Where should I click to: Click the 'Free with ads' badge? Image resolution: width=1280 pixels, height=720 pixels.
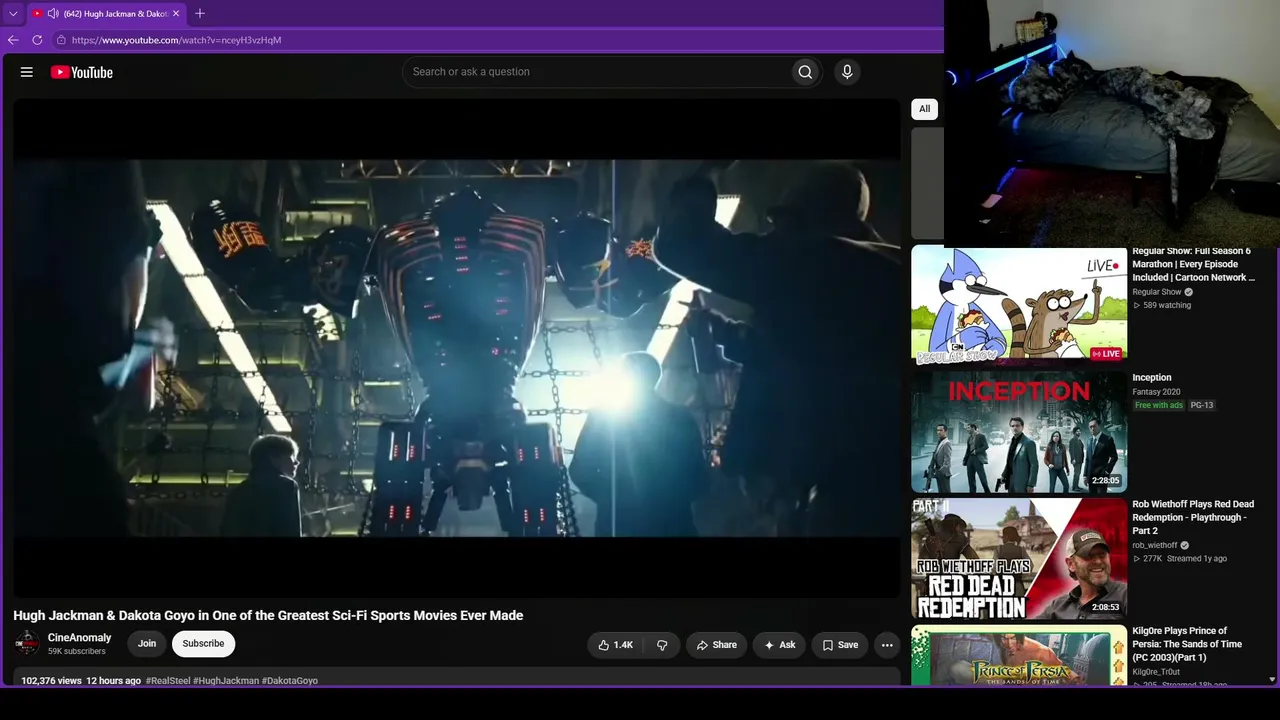pos(1159,405)
